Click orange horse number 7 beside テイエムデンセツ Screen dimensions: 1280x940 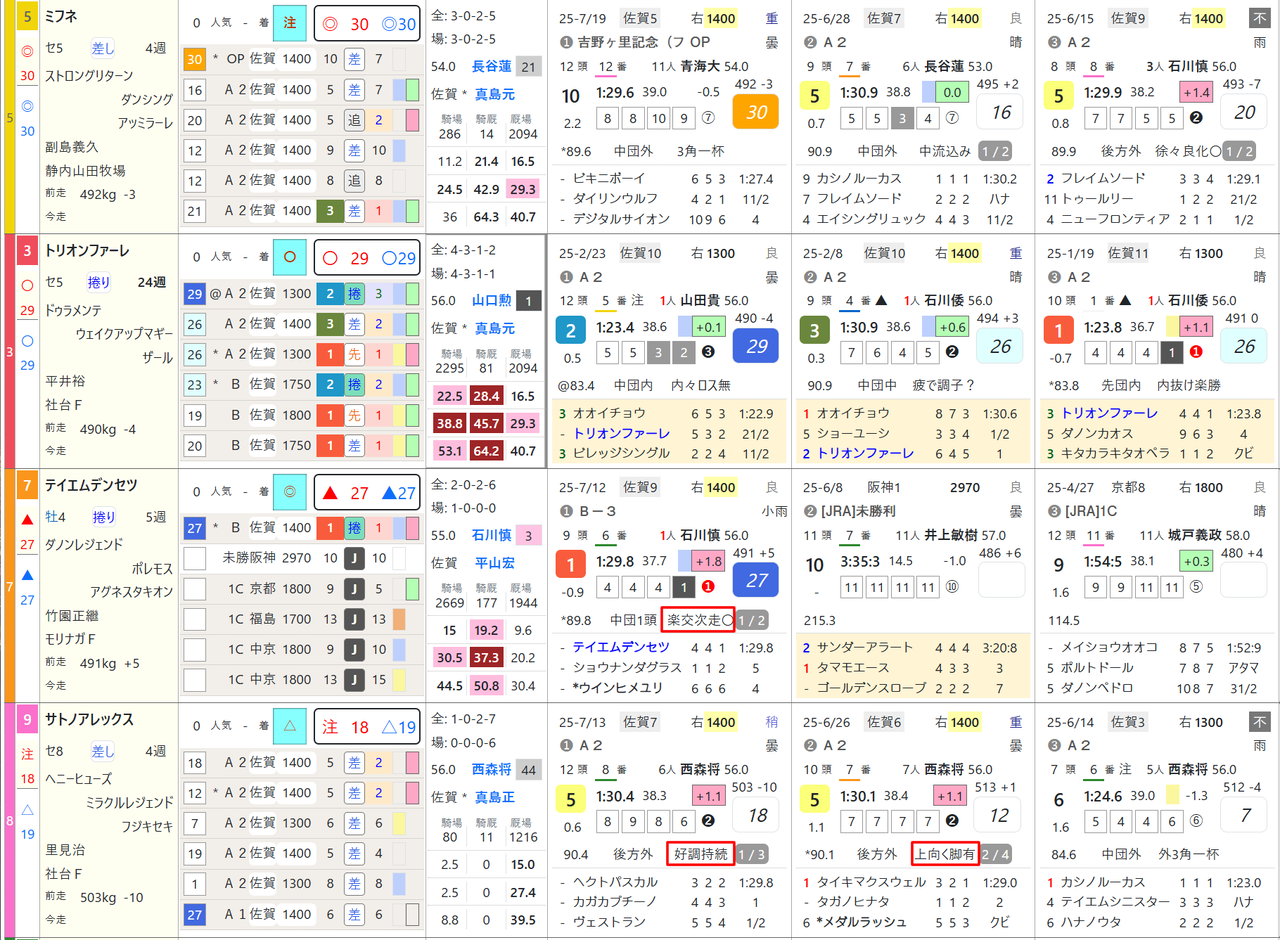click(28, 485)
